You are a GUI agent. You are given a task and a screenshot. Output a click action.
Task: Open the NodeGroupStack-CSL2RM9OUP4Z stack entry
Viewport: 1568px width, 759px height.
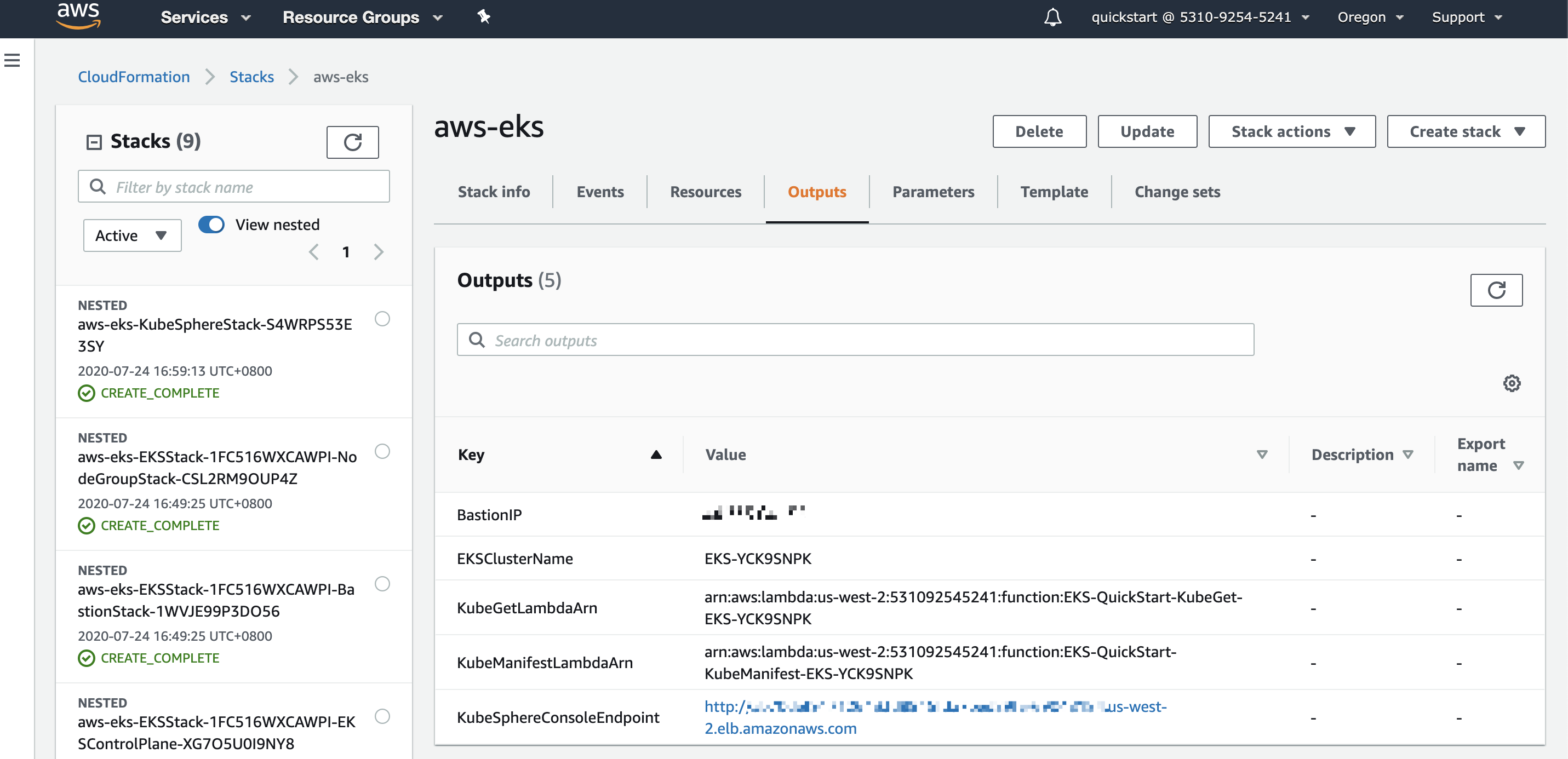218,468
